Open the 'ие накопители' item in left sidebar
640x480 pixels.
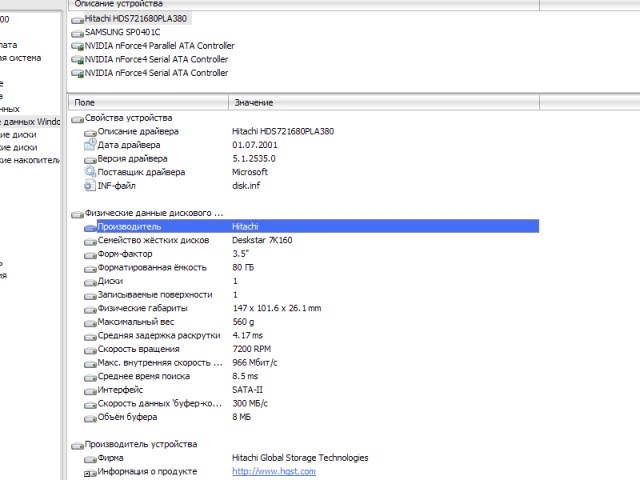pyautogui.click(x=30, y=160)
